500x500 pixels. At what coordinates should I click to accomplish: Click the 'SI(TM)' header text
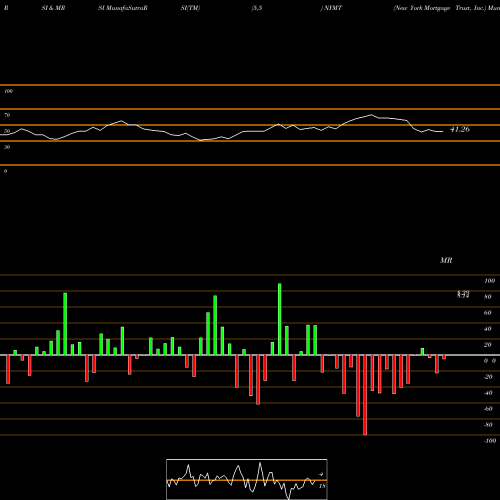(190, 8)
